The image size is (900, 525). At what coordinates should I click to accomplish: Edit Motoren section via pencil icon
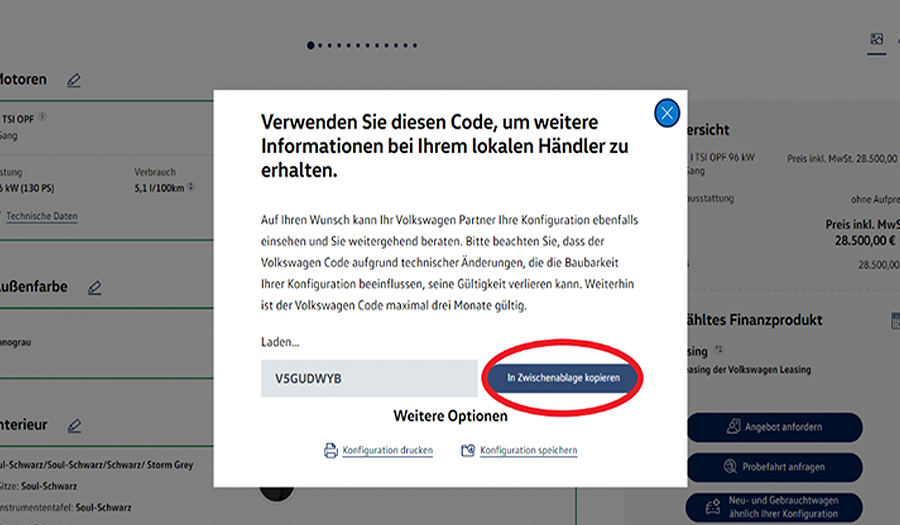[74, 80]
